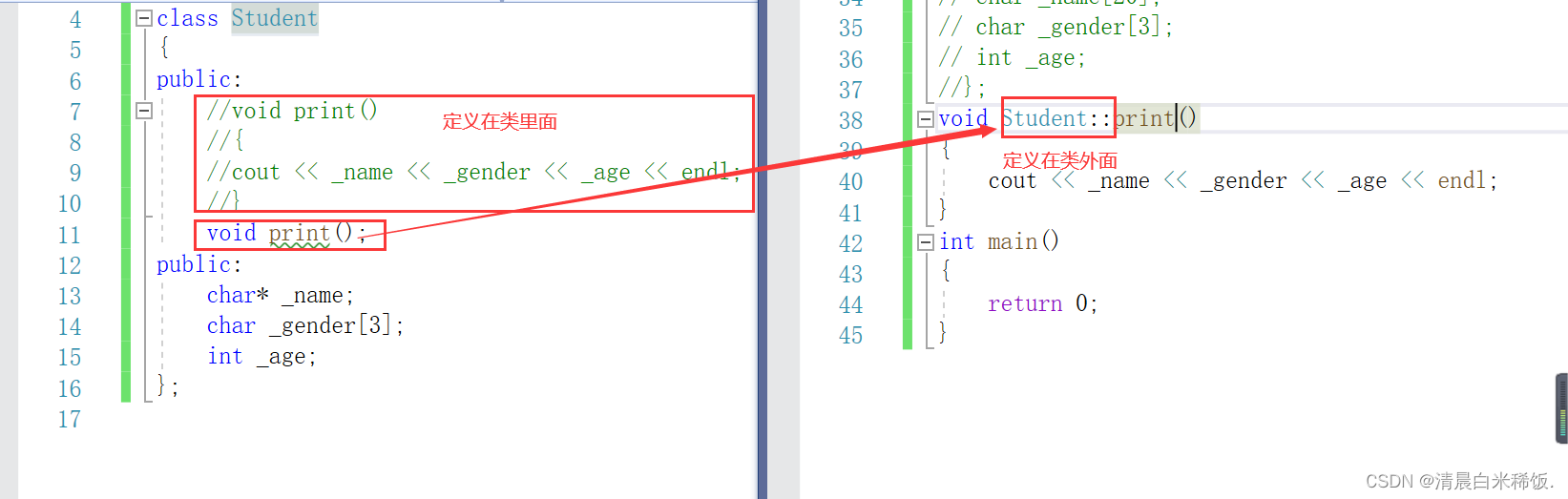Select line number 4 in left editor

[x=75, y=20]
